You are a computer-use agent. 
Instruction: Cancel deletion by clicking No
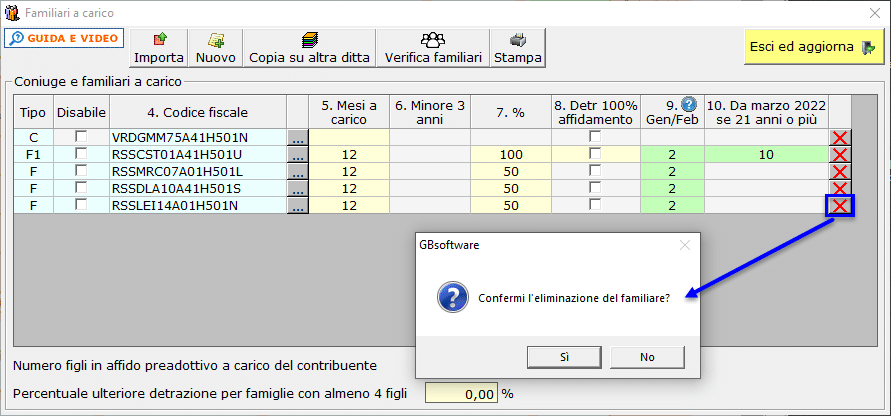[x=647, y=357]
